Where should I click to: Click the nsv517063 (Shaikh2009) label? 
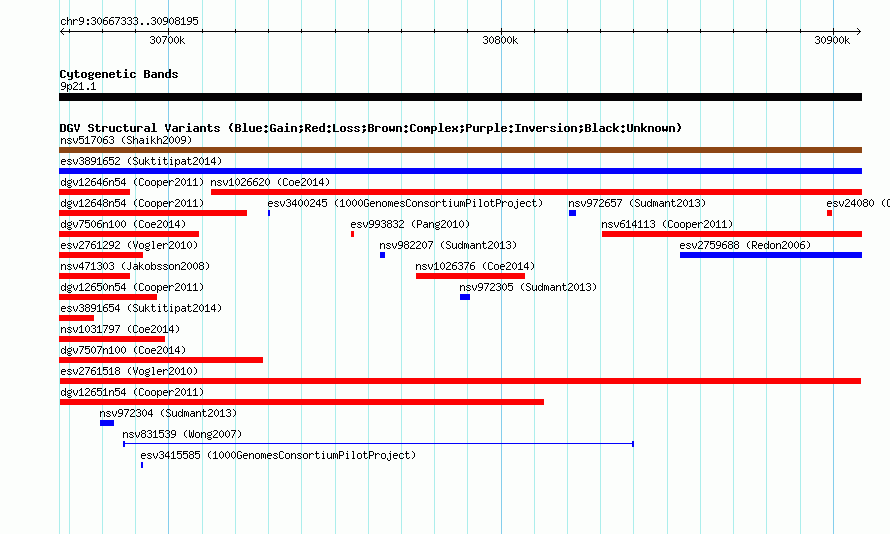tap(126, 140)
